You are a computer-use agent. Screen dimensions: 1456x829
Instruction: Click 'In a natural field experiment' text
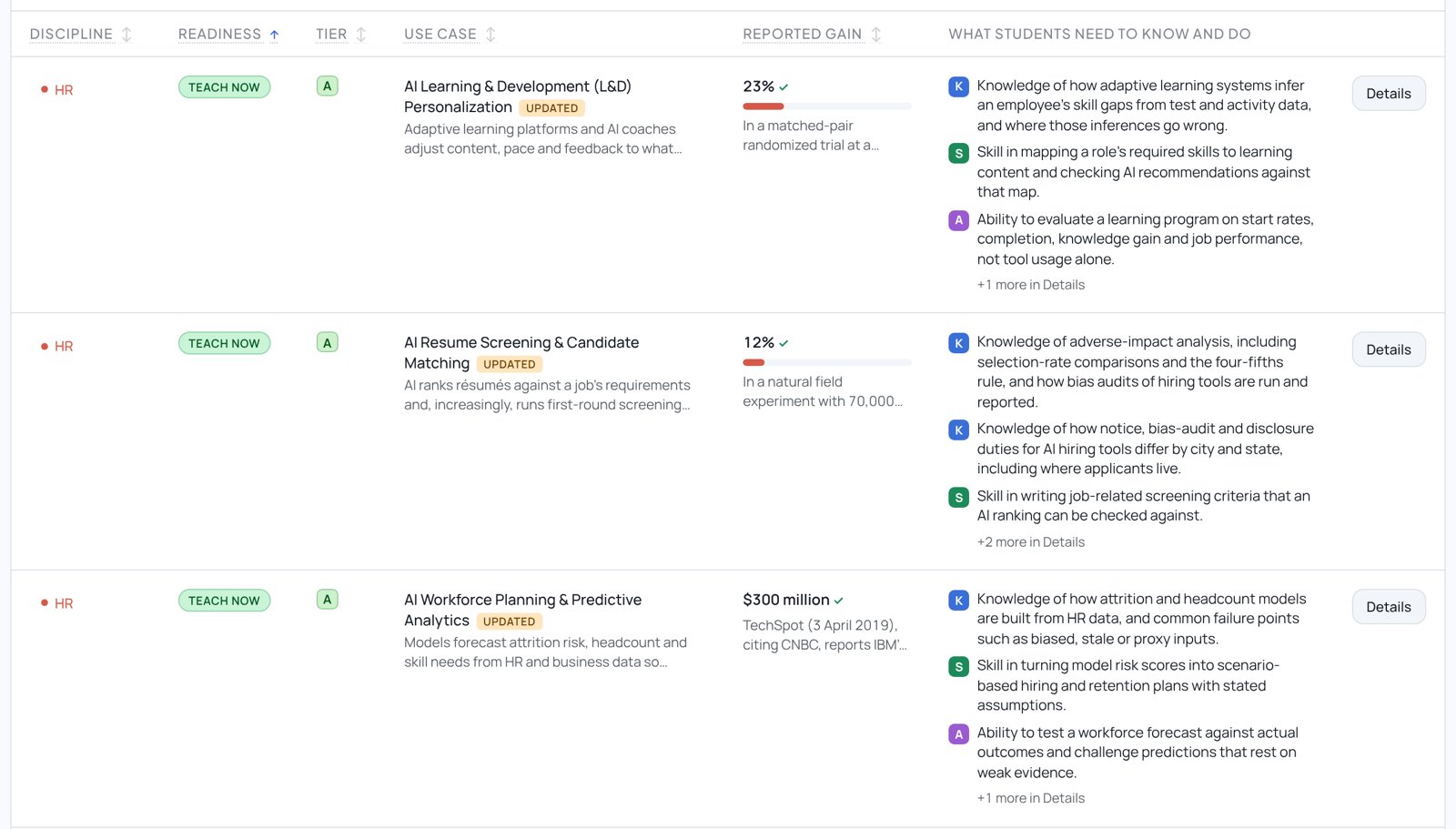tap(823, 391)
